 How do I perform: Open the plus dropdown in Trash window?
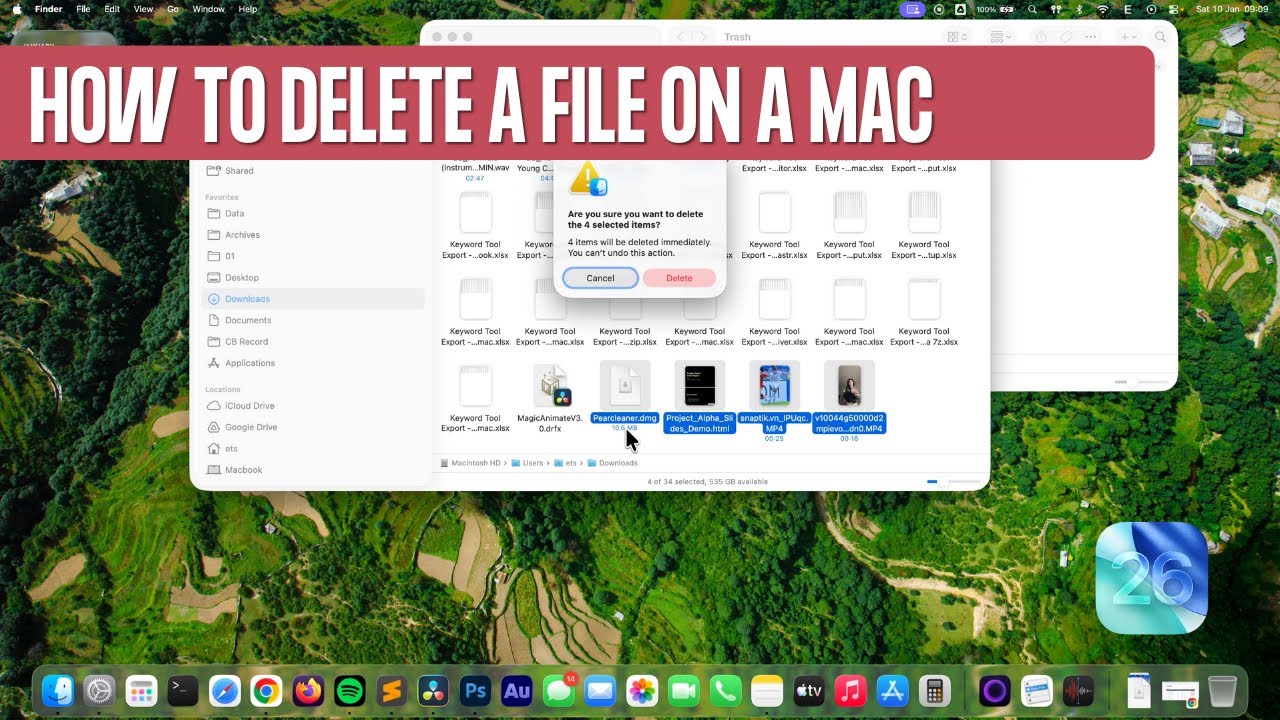tap(1128, 37)
